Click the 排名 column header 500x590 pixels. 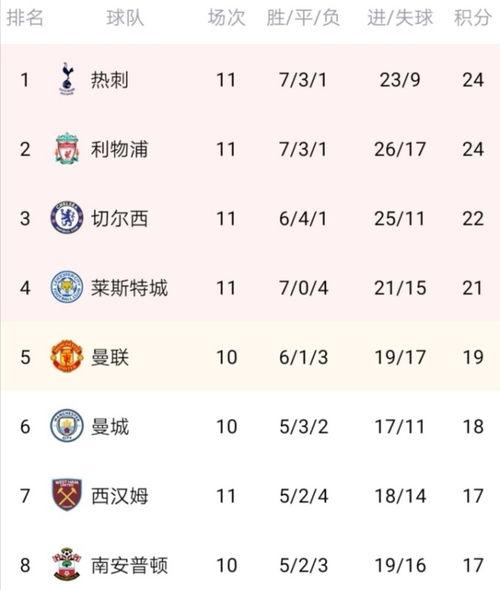click(25, 18)
